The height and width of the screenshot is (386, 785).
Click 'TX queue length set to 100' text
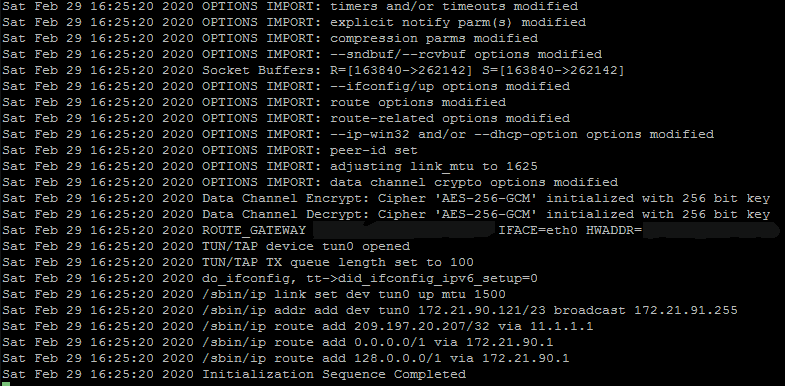pos(369,262)
